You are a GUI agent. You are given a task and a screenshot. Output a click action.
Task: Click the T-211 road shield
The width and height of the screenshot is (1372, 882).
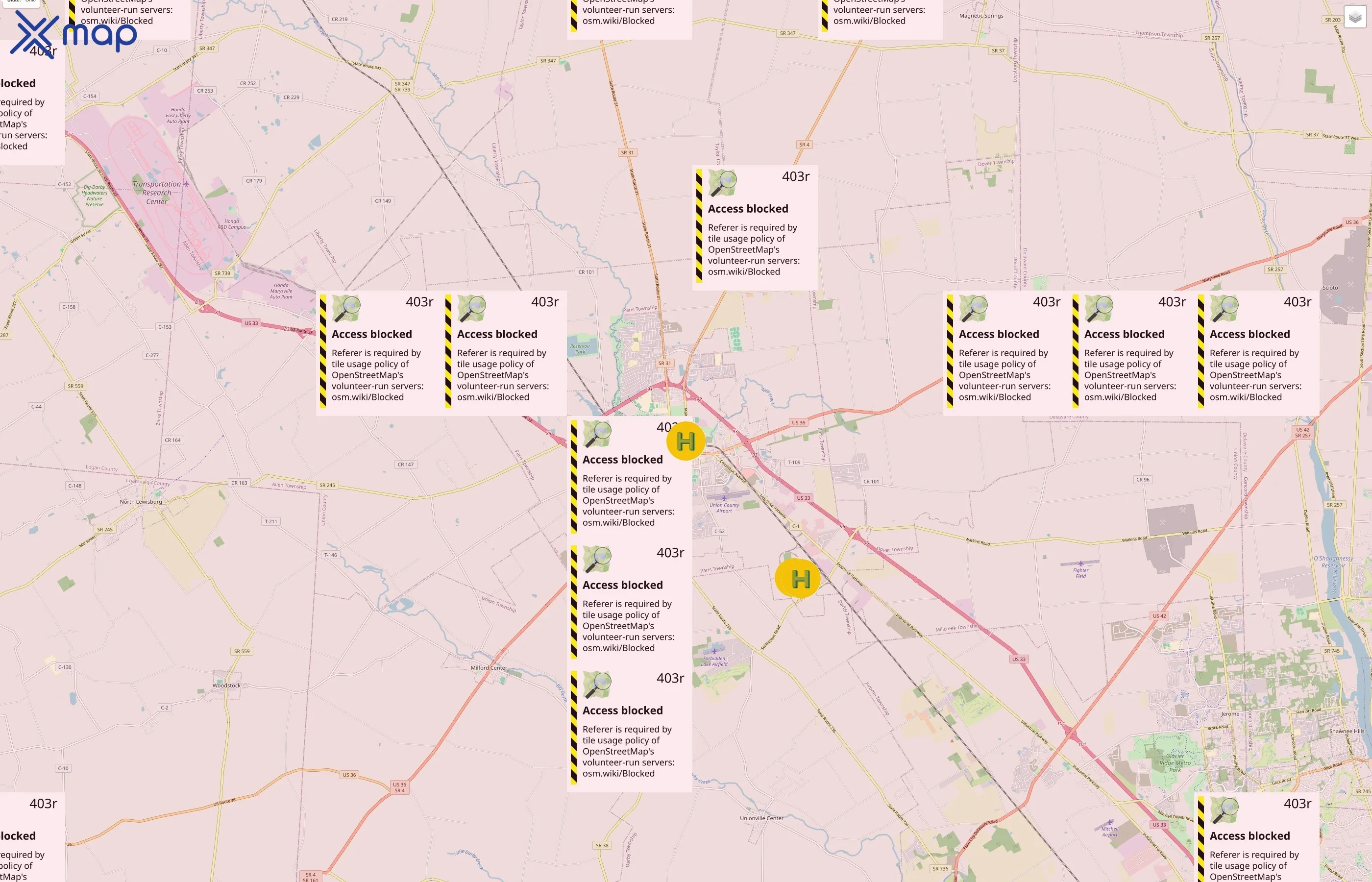point(271,521)
